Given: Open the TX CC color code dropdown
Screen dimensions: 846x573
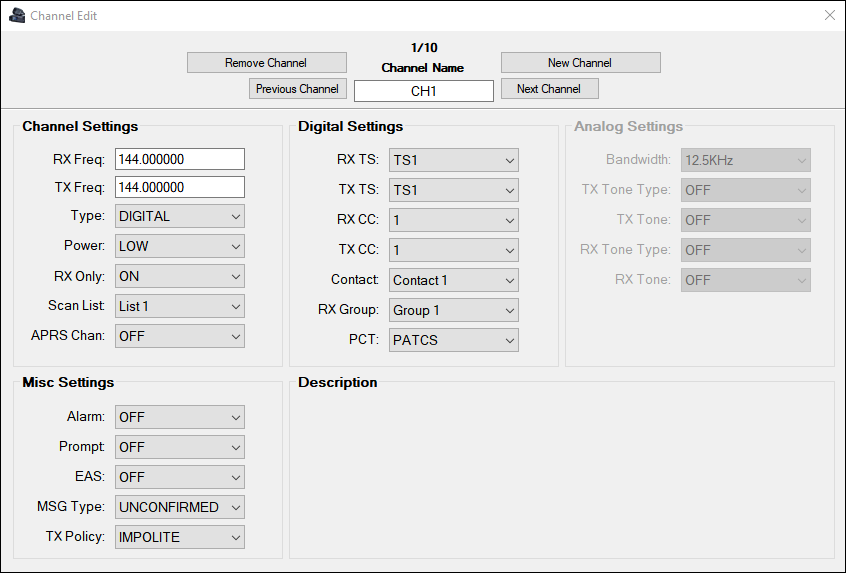Looking at the screenshot, I should pyautogui.click(x=454, y=250).
